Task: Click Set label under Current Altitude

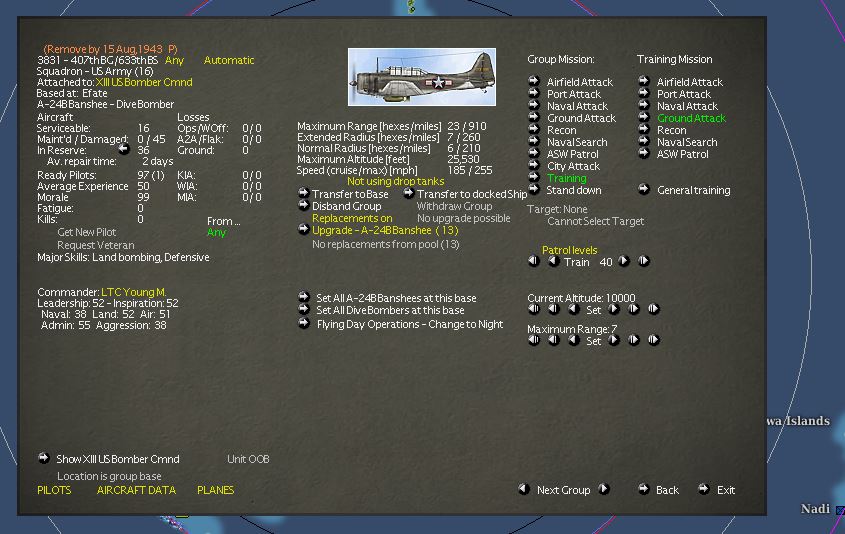Action: 593,310
